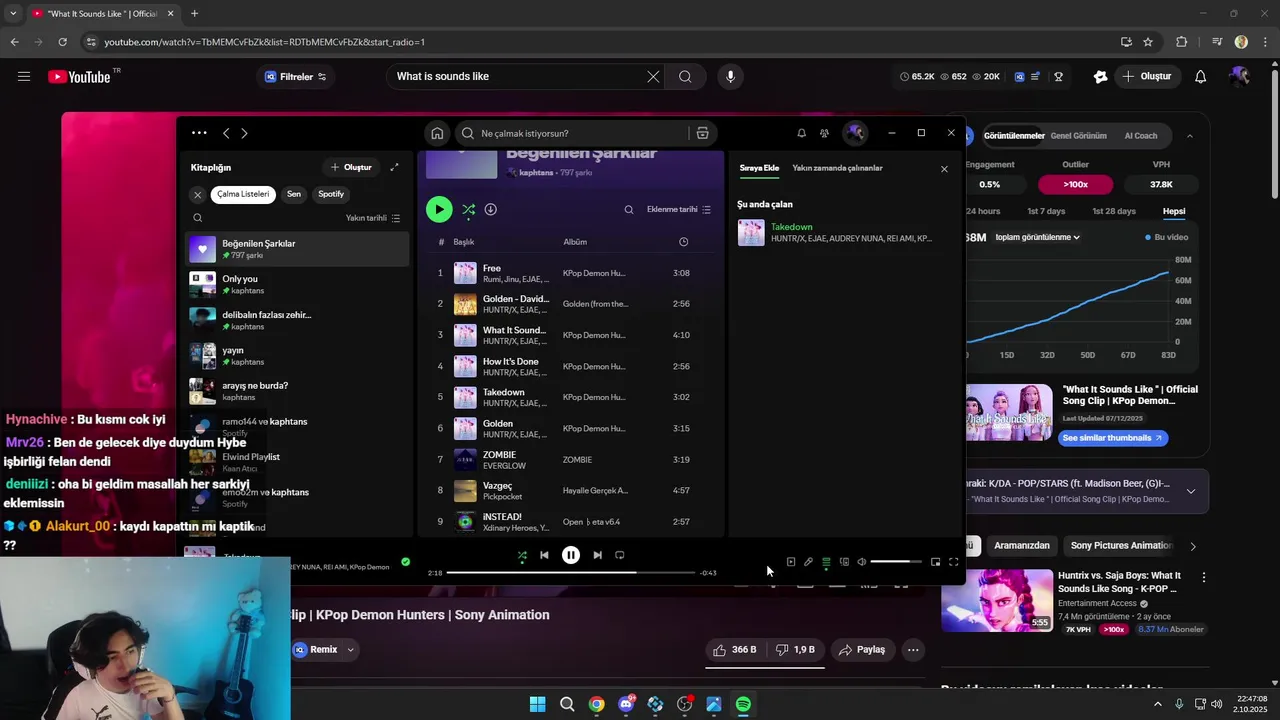The width and height of the screenshot is (1280, 720).
Task: Go forward in Spotify navigation
Action: (x=244, y=133)
